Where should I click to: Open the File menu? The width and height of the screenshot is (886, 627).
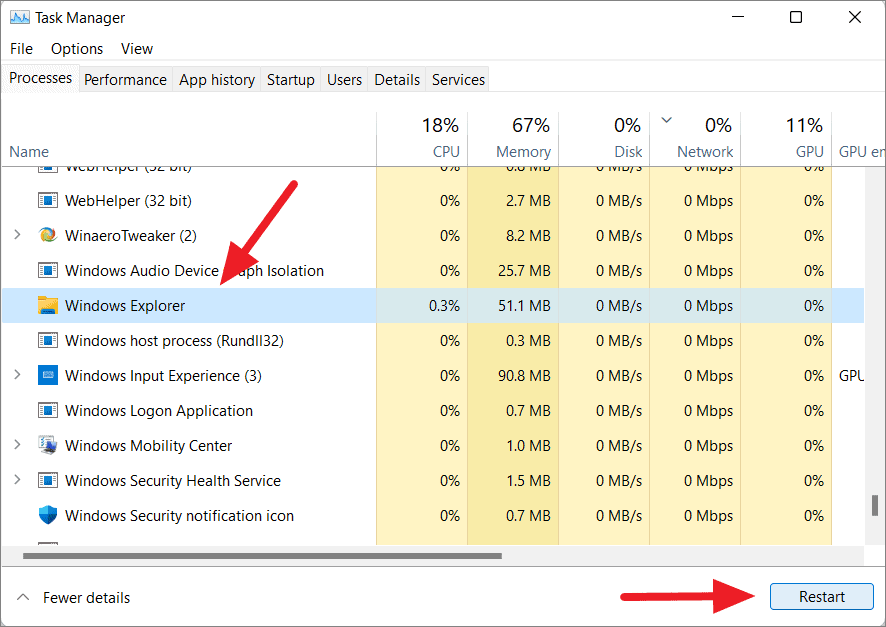point(21,49)
